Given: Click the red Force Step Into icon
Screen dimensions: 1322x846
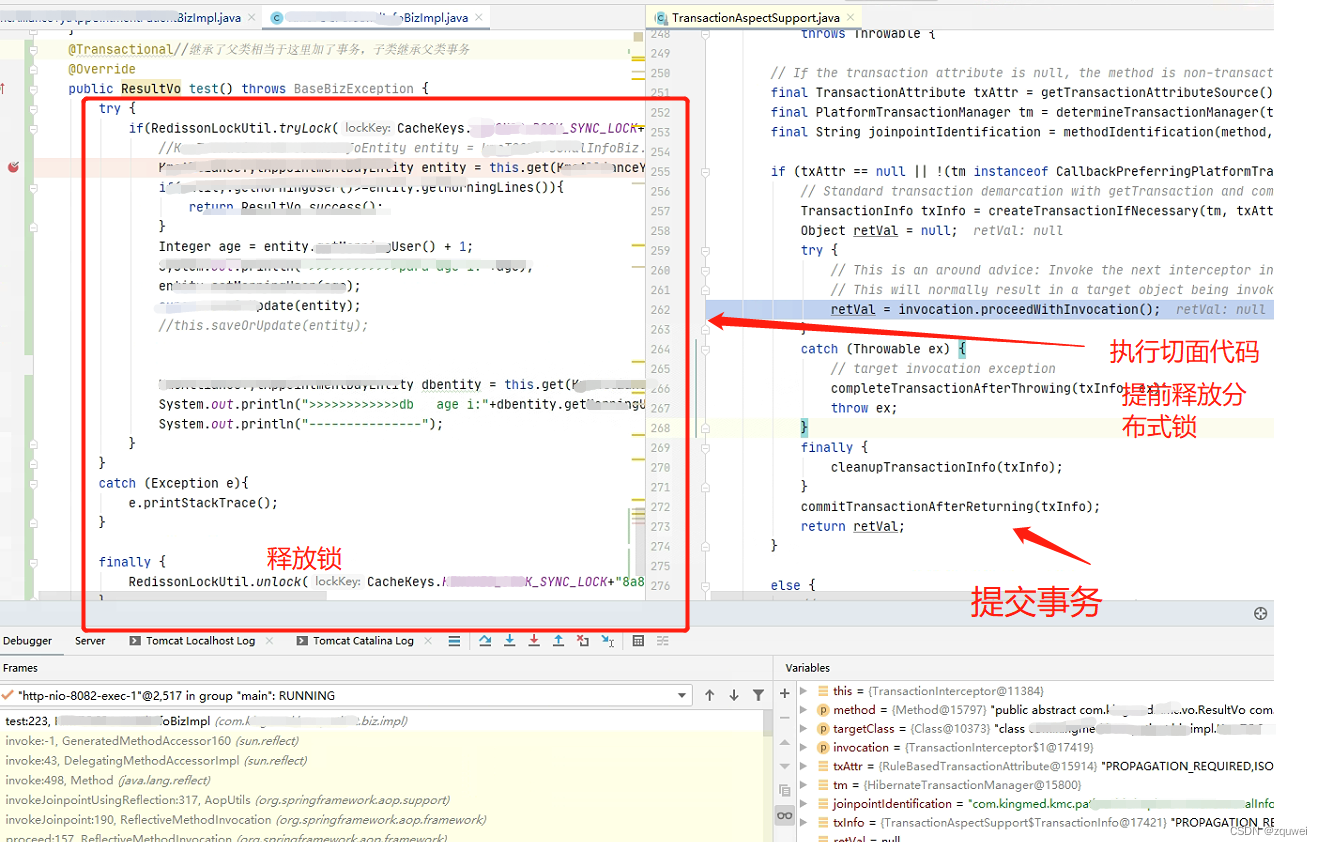Looking at the screenshot, I should pyautogui.click(x=534, y=641).
